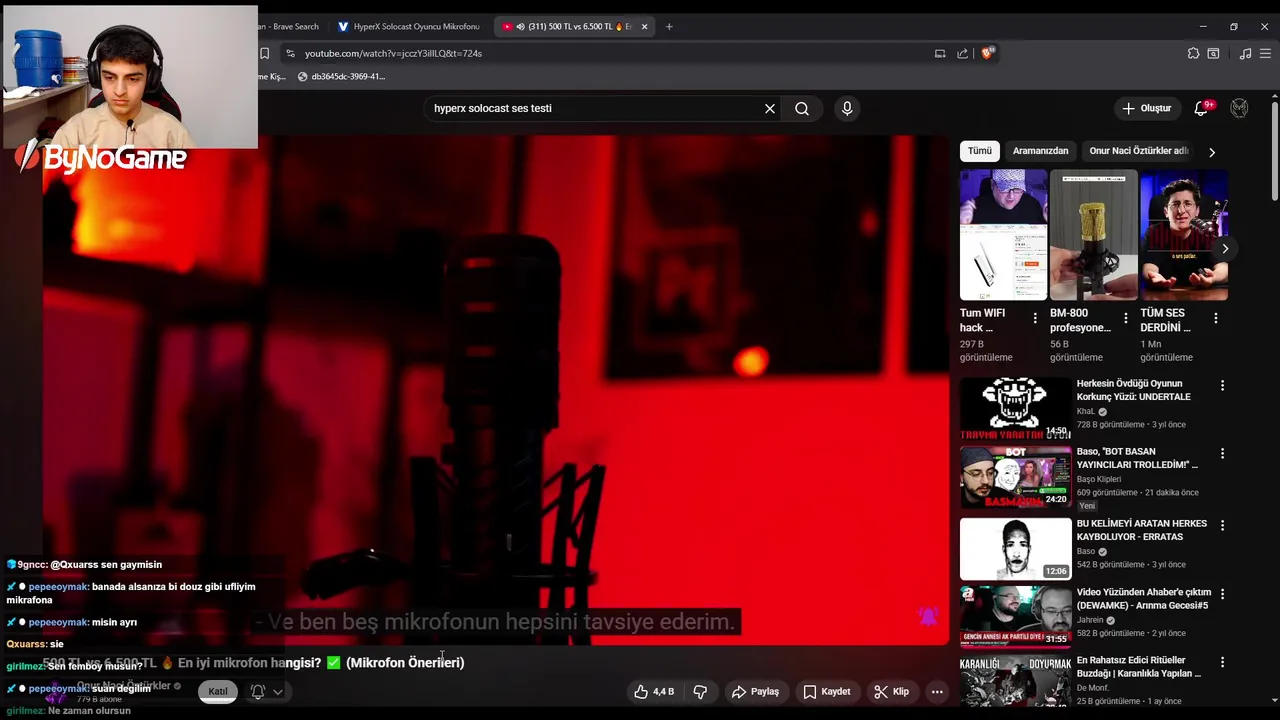Open the Brave wallet/sidebar panel icon
Screen dimensions: 1280x720
click(x=1213, y=53)
